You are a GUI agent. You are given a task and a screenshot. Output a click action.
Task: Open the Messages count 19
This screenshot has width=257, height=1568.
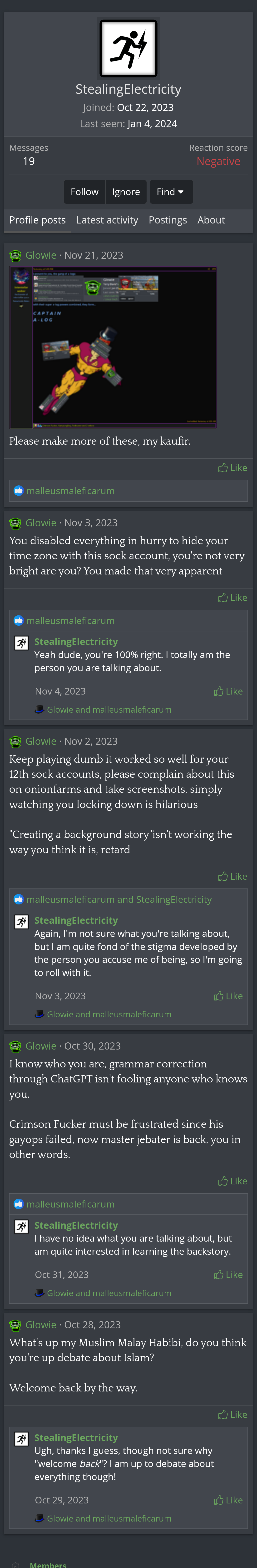tap(29, 161)
